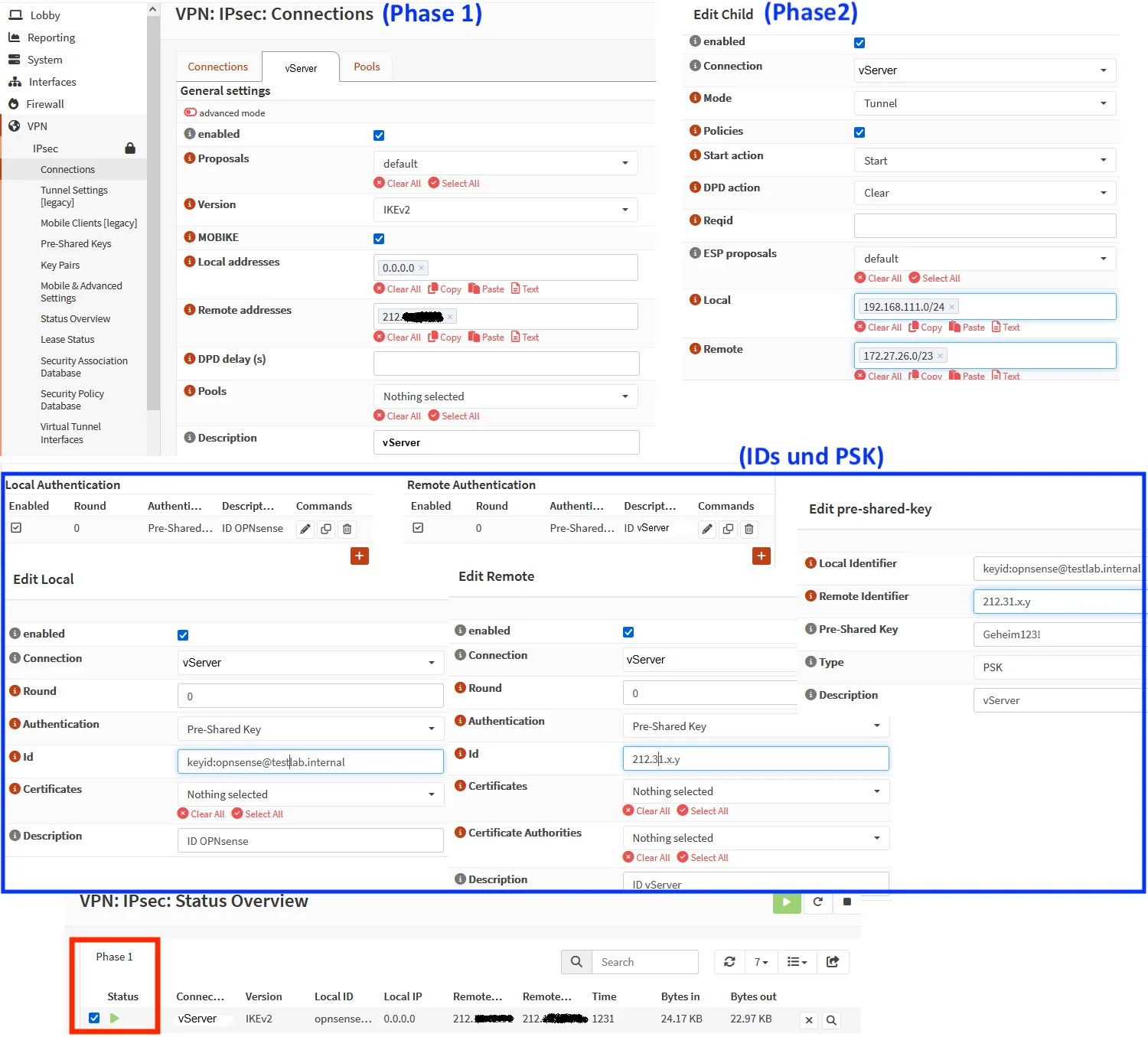Image resolution: width=1148 pixels, height=1037 pixels.
Task: Click the edit pencil icon for ID OPNsense row
Action: 305,529
